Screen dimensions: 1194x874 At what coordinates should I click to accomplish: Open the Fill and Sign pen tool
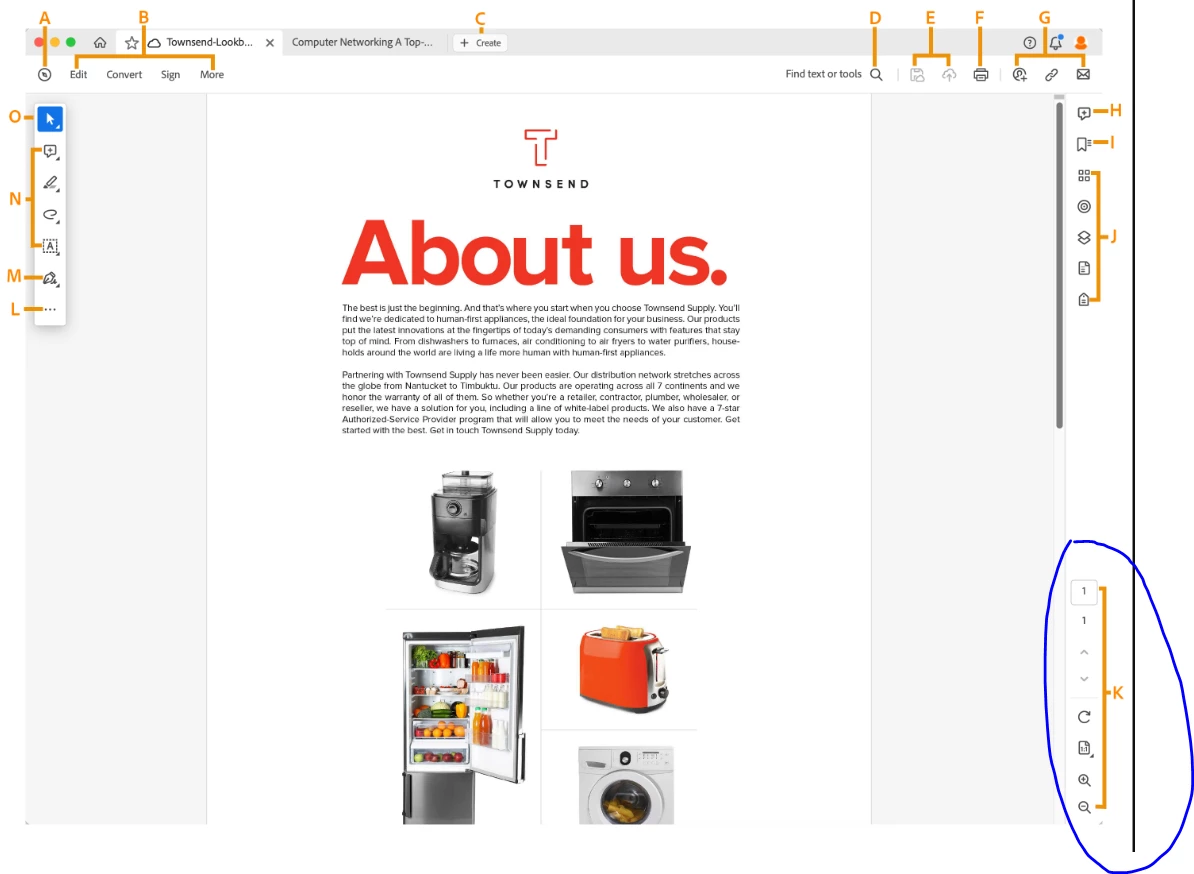[x=50, y=278]
